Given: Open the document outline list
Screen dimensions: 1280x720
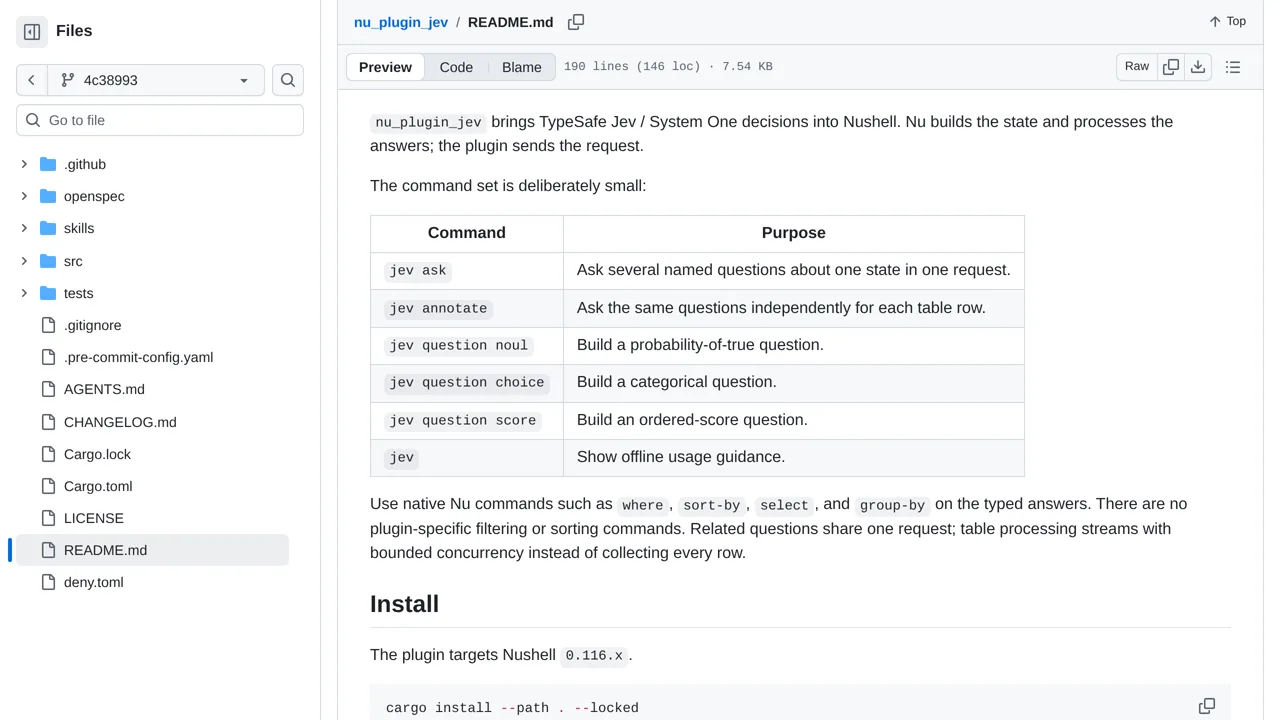Looking at the screenshot, I should [1233, 67].
